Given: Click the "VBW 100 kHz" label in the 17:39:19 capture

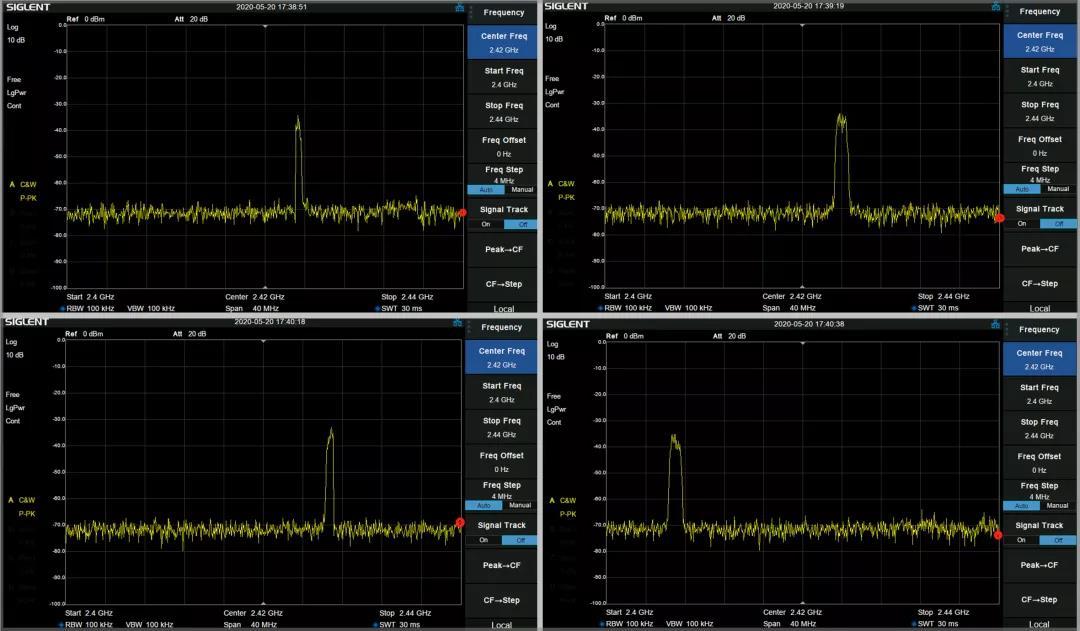Looking at the screenshot, I should pos(688,308).
